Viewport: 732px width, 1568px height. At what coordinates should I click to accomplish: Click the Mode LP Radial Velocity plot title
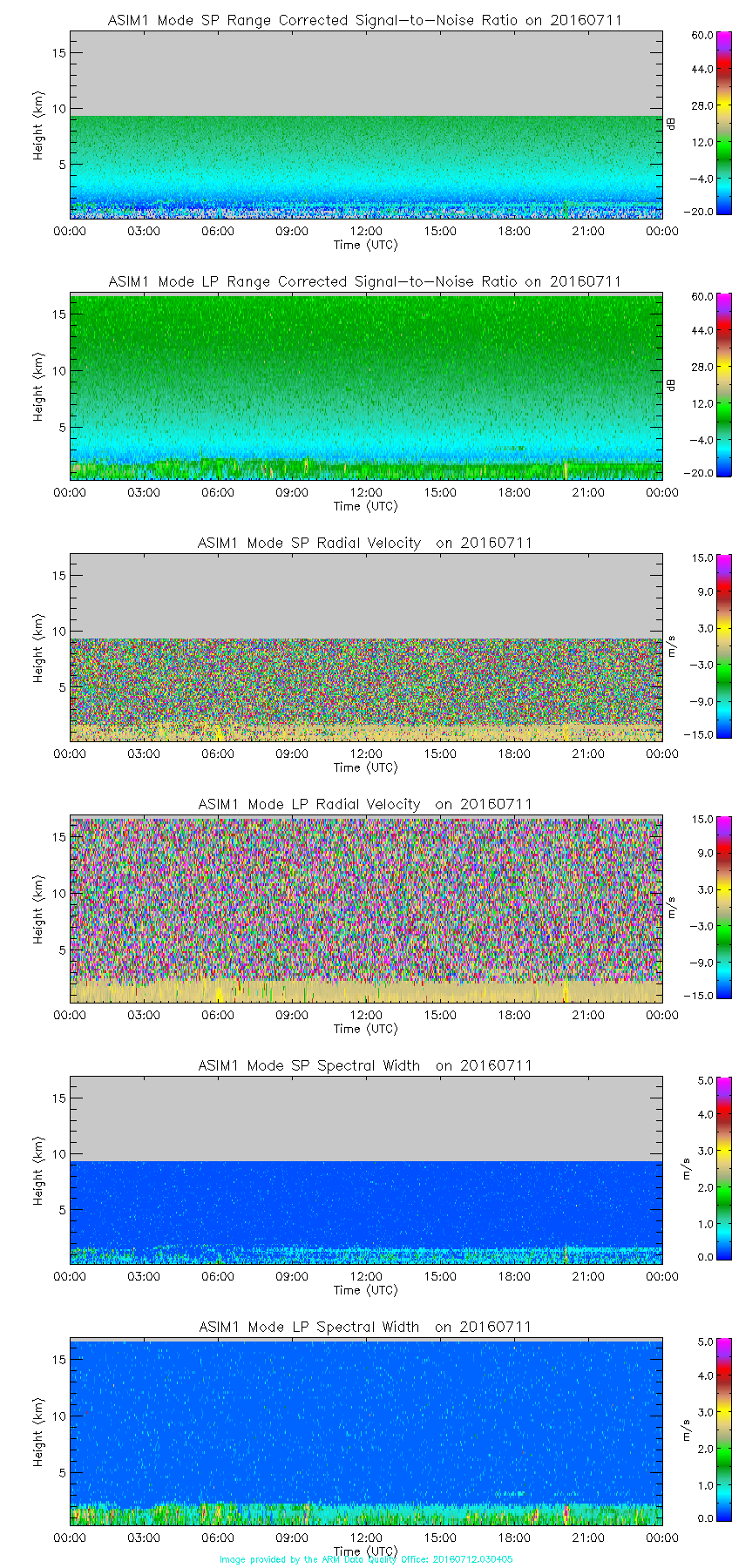click(365, 804)
